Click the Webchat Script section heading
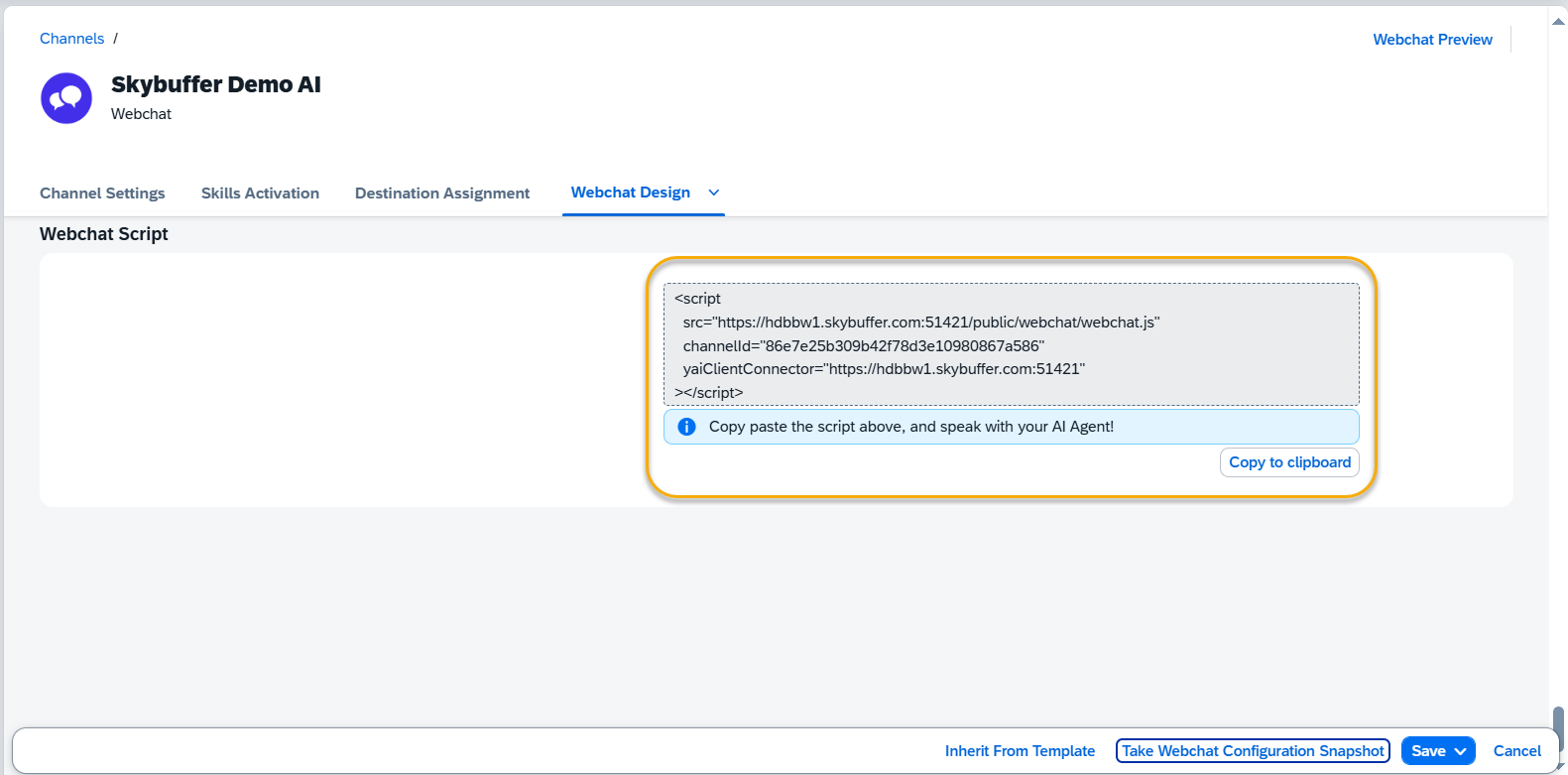Viewport: 1568px width, 775px height. point(104,234)
